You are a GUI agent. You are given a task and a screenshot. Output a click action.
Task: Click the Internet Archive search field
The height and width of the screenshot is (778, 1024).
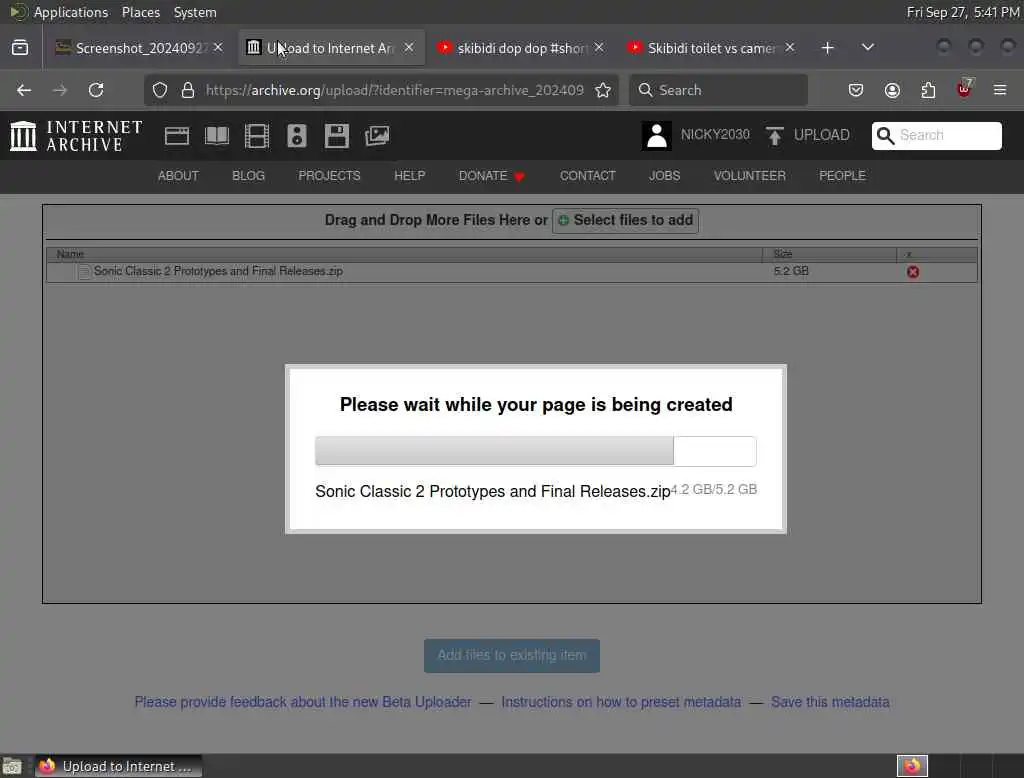936,135
